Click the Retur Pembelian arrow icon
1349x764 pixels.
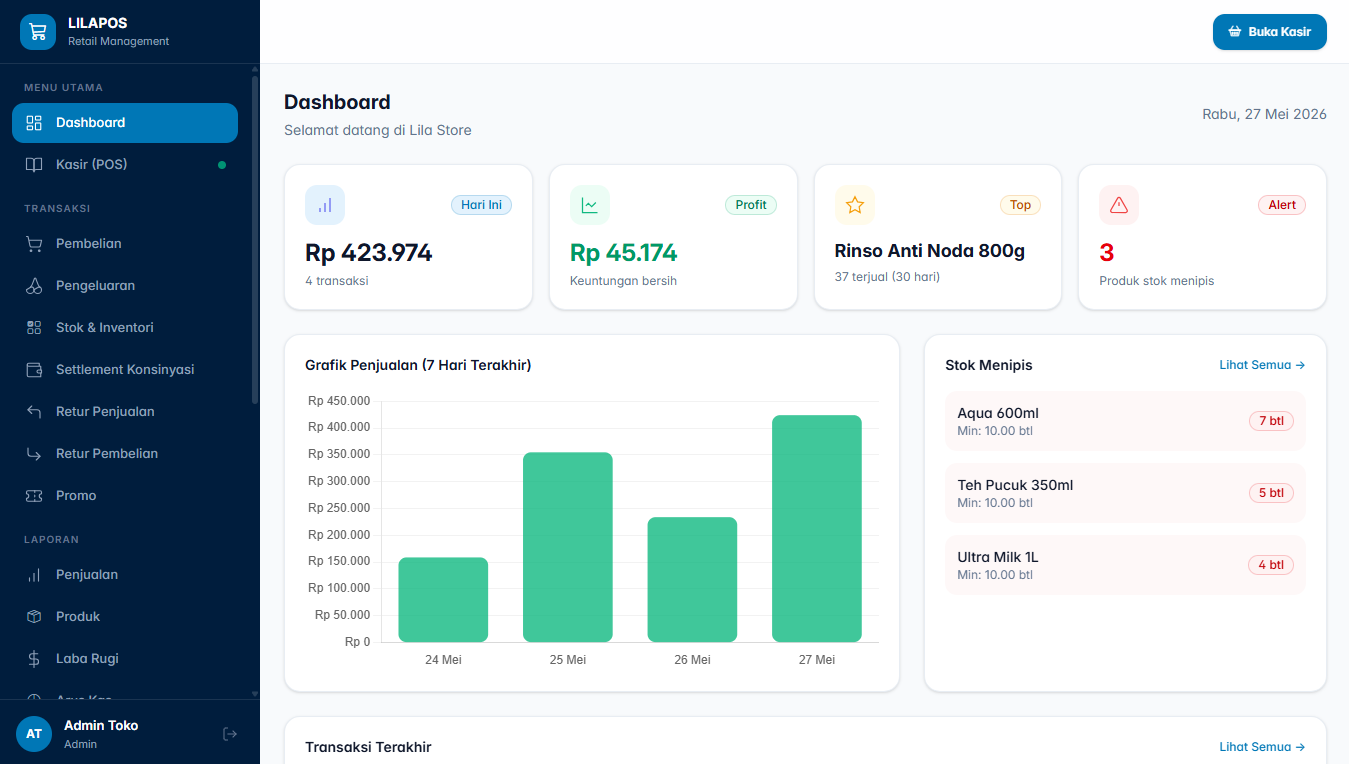(x=34, y=454)
